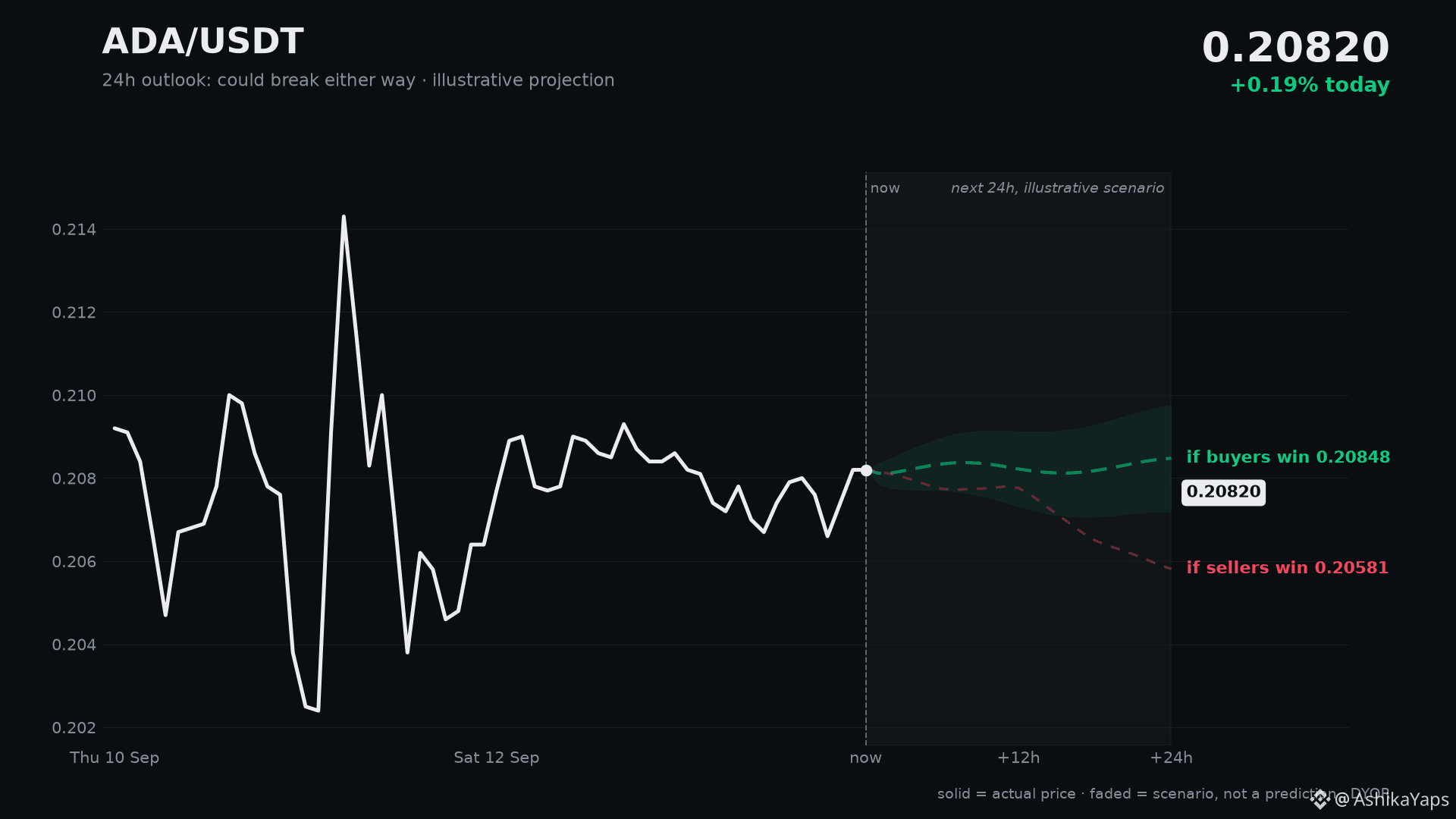Click the white current-price dot at now
Image resolution: width=1456 pixels, height=819 pixels.
(x=866, y=470)
